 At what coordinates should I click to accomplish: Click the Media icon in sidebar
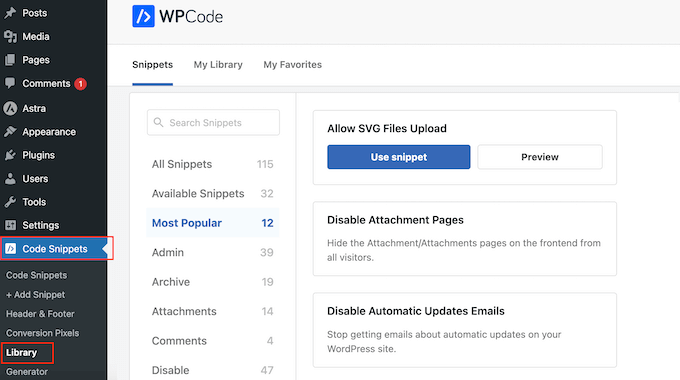click(x=10, y=36)
